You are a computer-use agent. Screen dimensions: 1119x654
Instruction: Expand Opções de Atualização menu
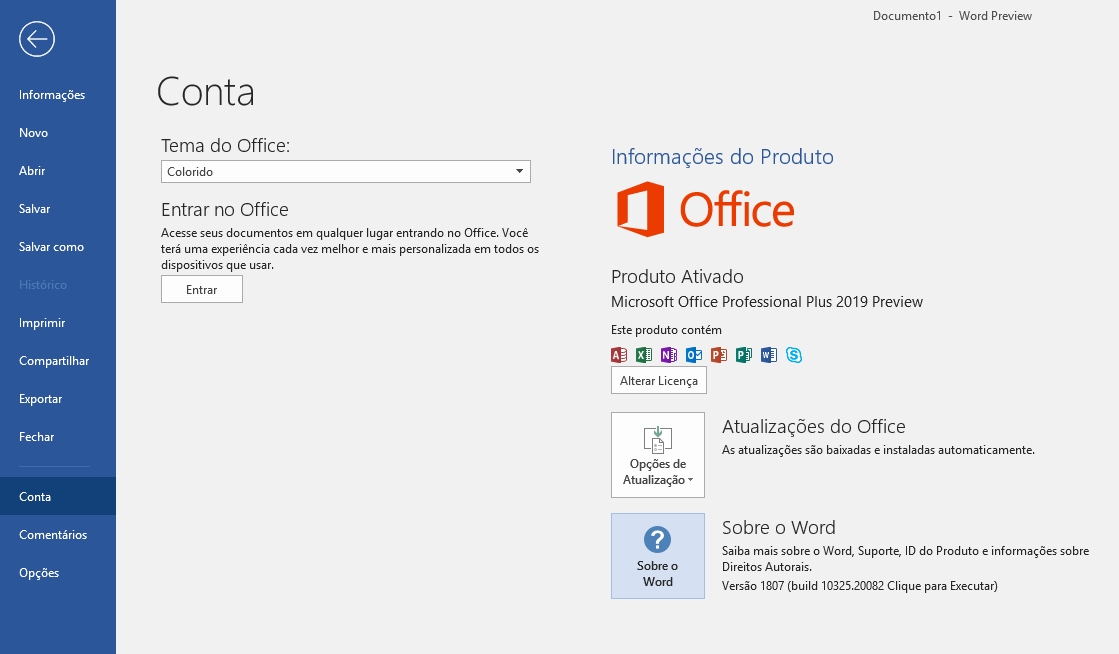(658, 455)
